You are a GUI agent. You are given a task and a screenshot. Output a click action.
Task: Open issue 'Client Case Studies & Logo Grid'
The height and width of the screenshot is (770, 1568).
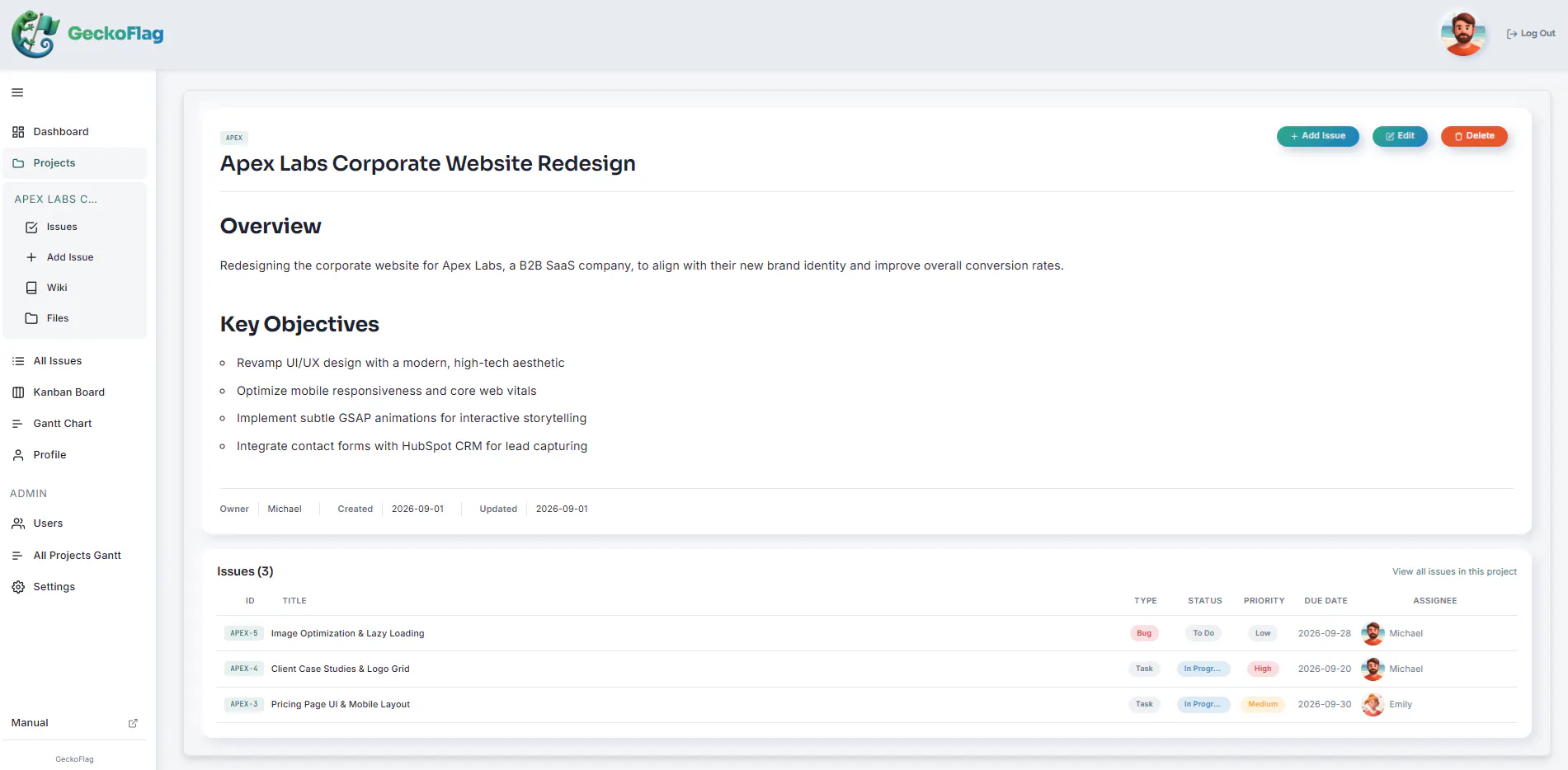click(340, 669)
